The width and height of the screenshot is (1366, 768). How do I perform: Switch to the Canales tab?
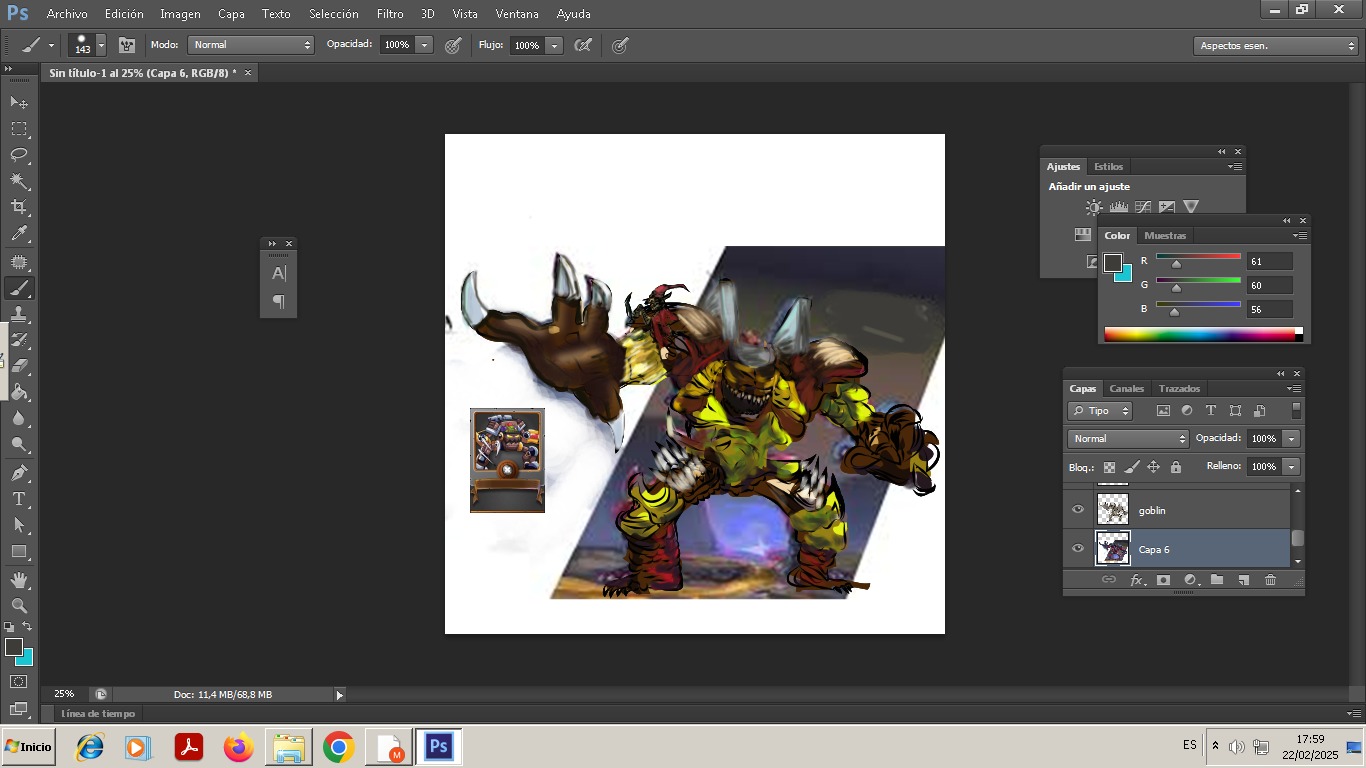tap(1126, 388)
